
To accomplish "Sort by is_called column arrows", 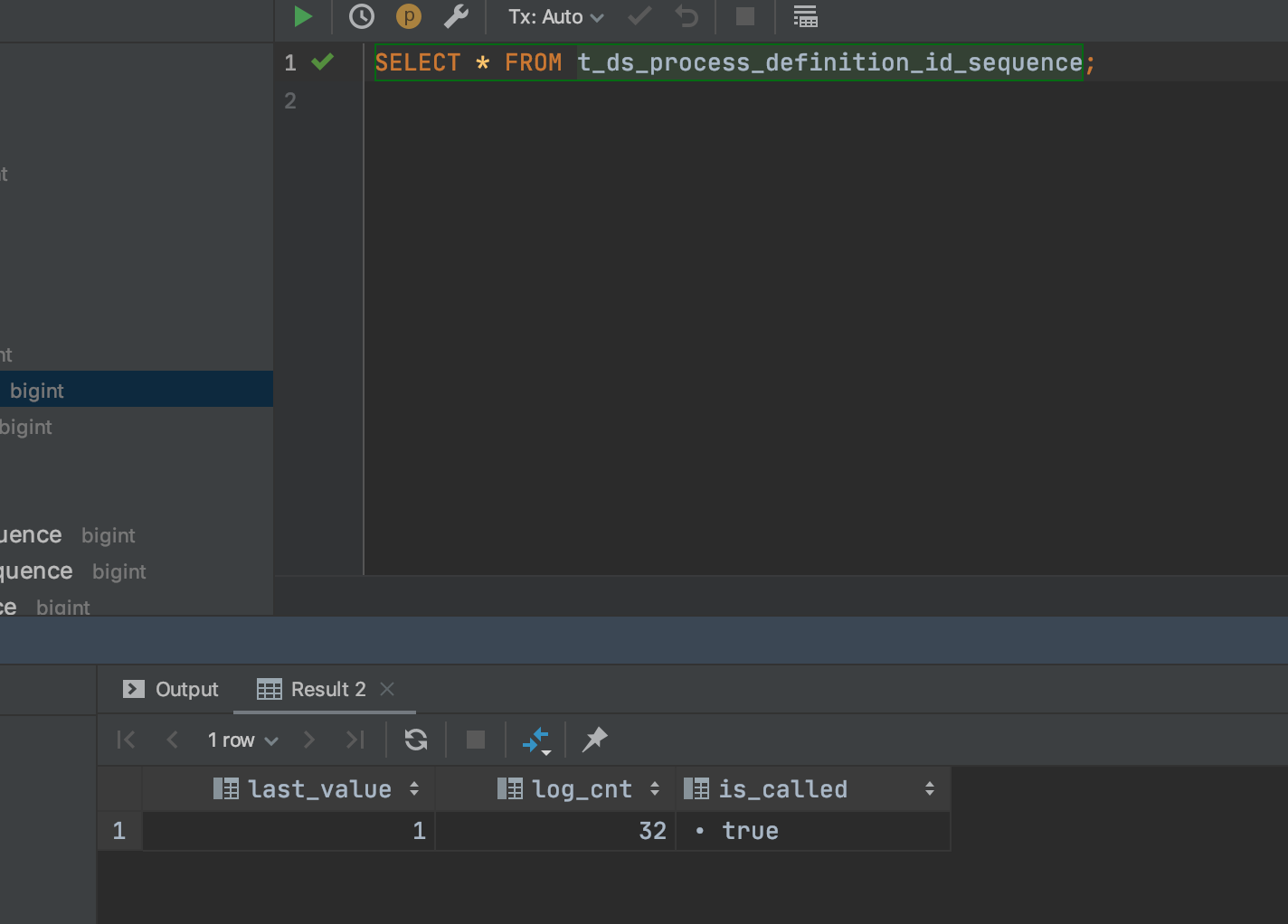I will [x=930, y=789].
